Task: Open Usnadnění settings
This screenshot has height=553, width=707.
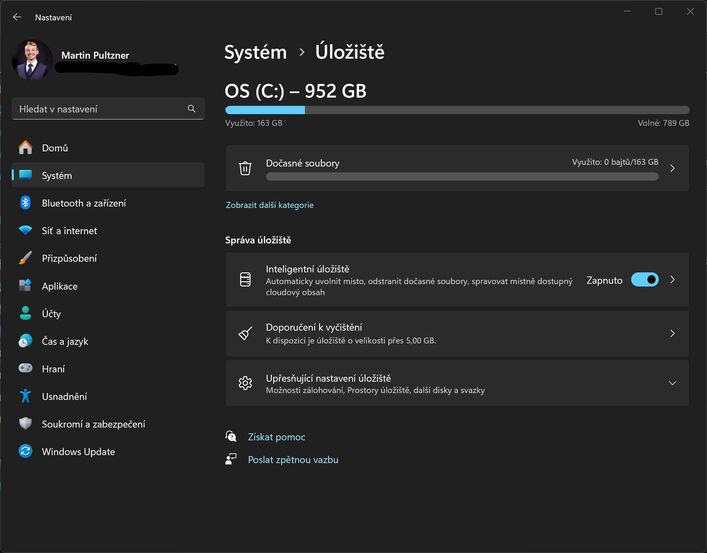Action: point(108,396)
